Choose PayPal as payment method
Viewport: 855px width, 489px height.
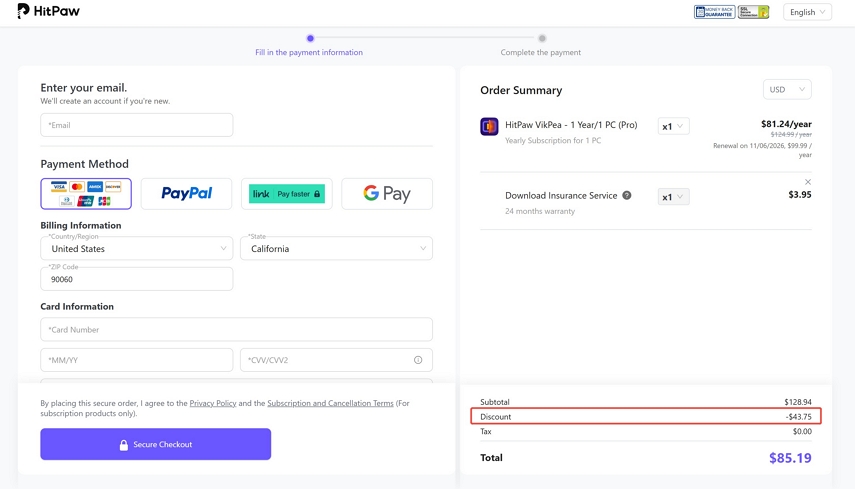pyautogui.click(x=186, y=194)
